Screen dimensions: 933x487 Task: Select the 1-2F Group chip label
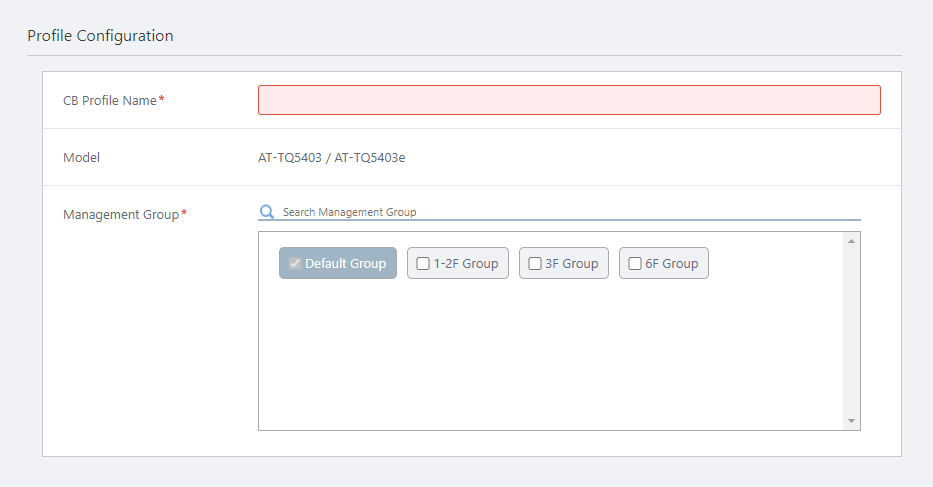pos(466,264)
